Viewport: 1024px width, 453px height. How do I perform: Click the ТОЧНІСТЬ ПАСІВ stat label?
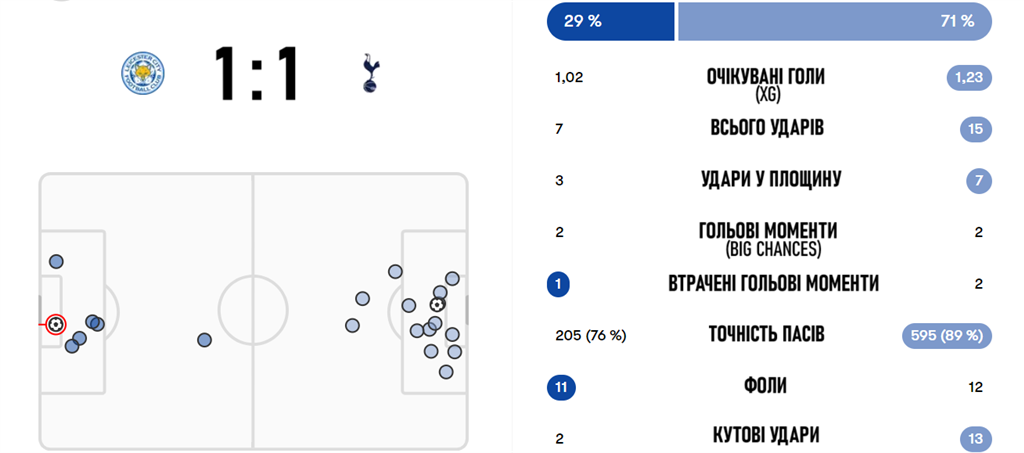pos(767,335)
